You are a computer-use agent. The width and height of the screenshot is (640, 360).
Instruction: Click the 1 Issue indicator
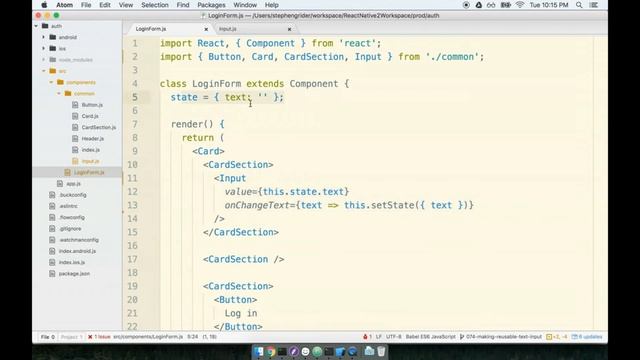pyautogui.click(x=99, y=337)
